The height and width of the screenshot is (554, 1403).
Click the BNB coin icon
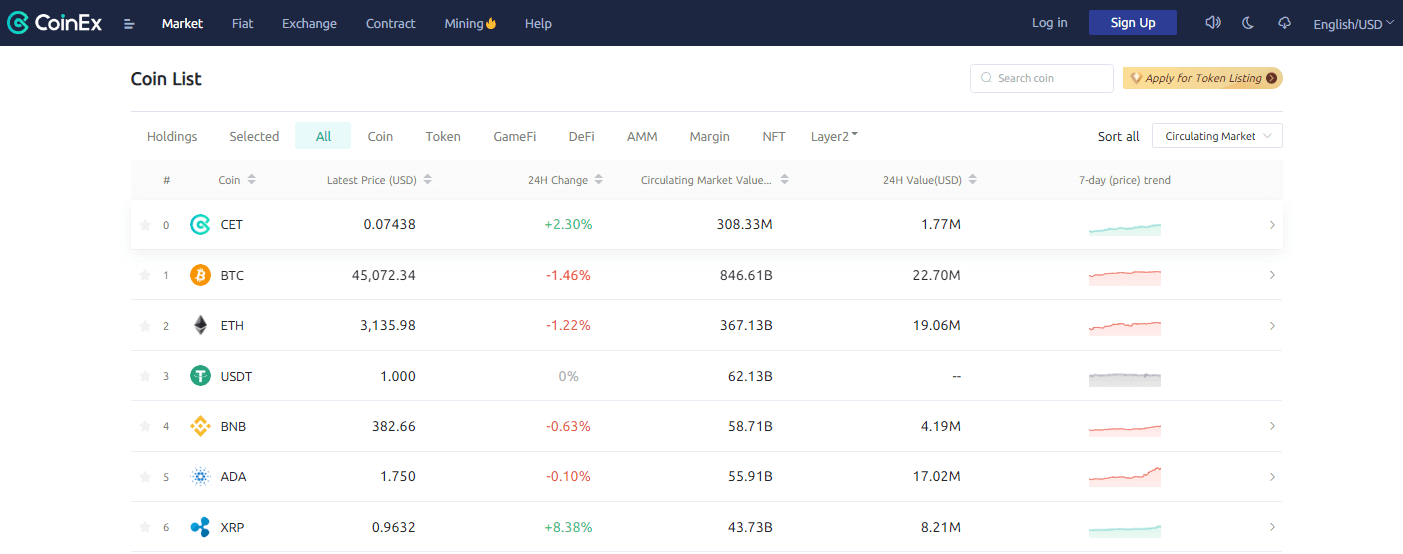(200, 427)
